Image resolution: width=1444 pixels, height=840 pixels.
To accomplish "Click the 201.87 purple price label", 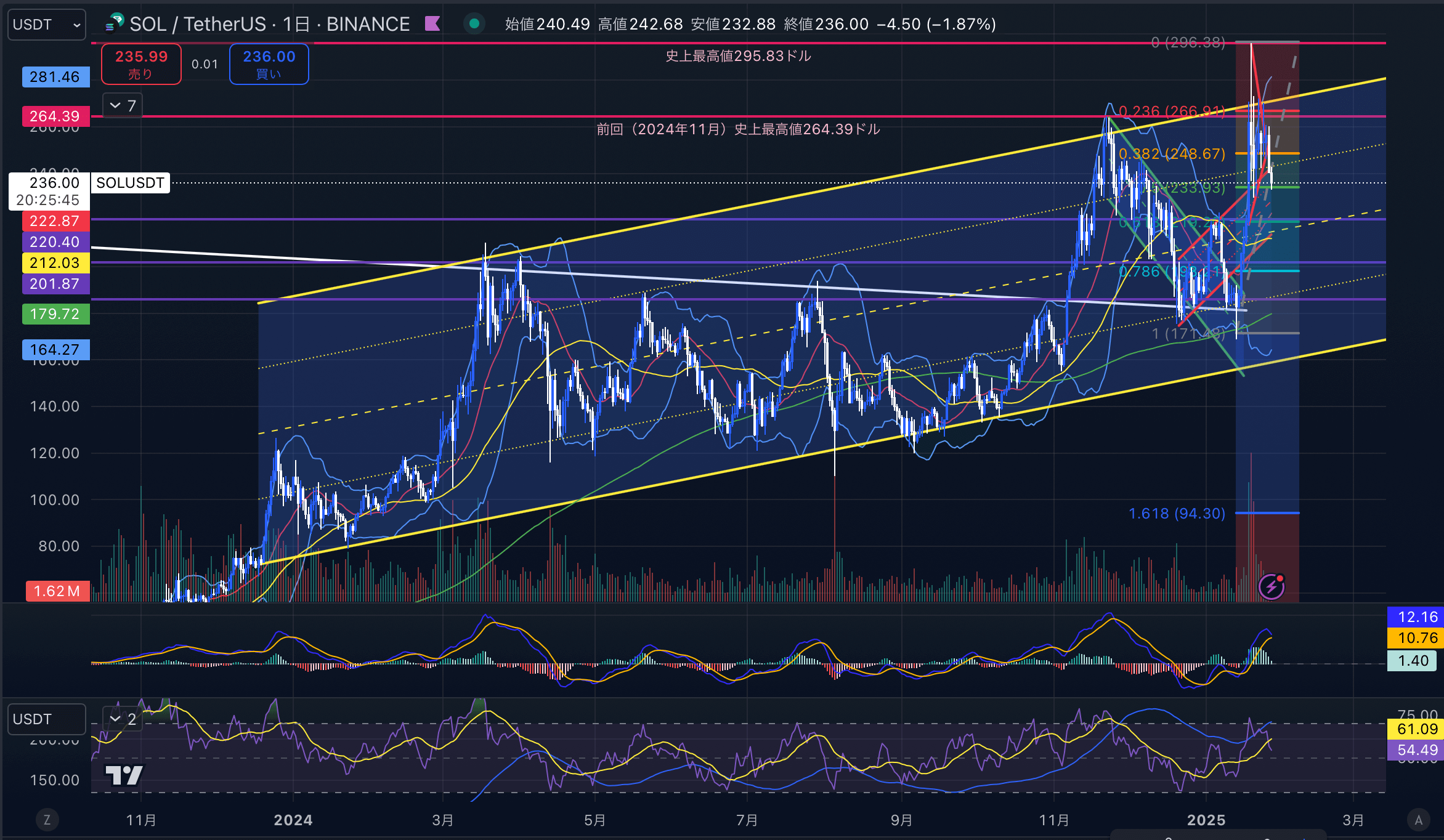I will click(x=55, y=284).
